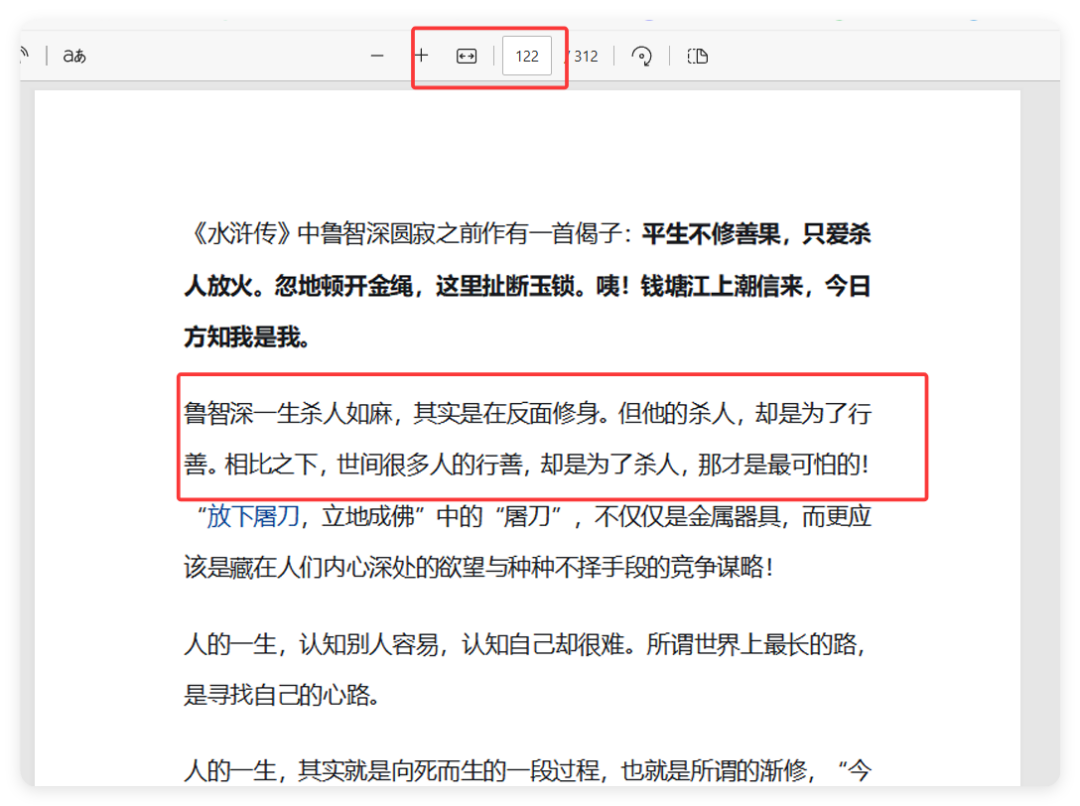The width and height of the screenshot is (1080, 806).
Task: Toggle fit-to-width page view
Action: [x=466, y=56]
